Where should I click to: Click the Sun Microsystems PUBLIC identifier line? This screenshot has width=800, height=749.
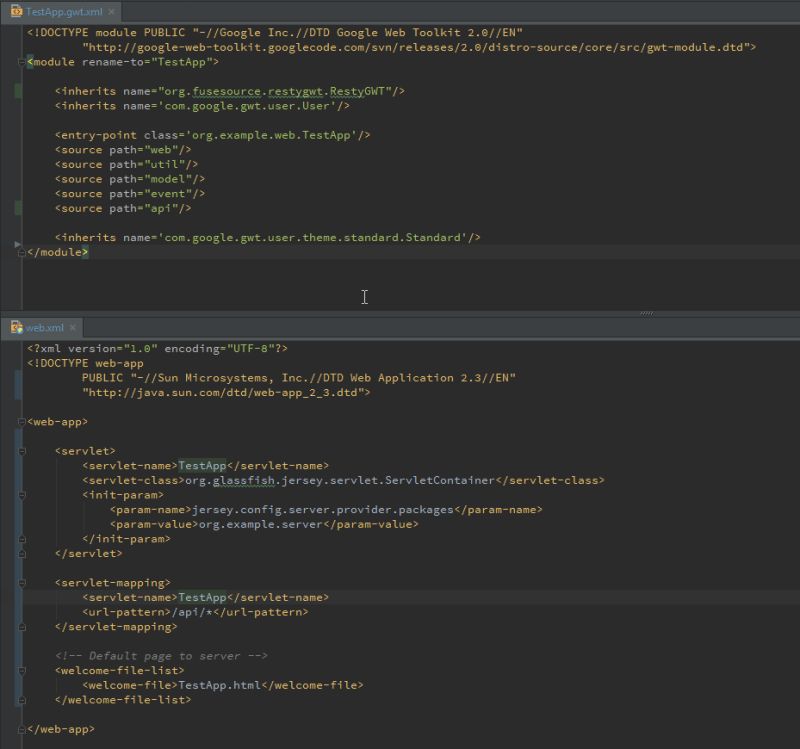pyautogui.click(x=299, y=378)
